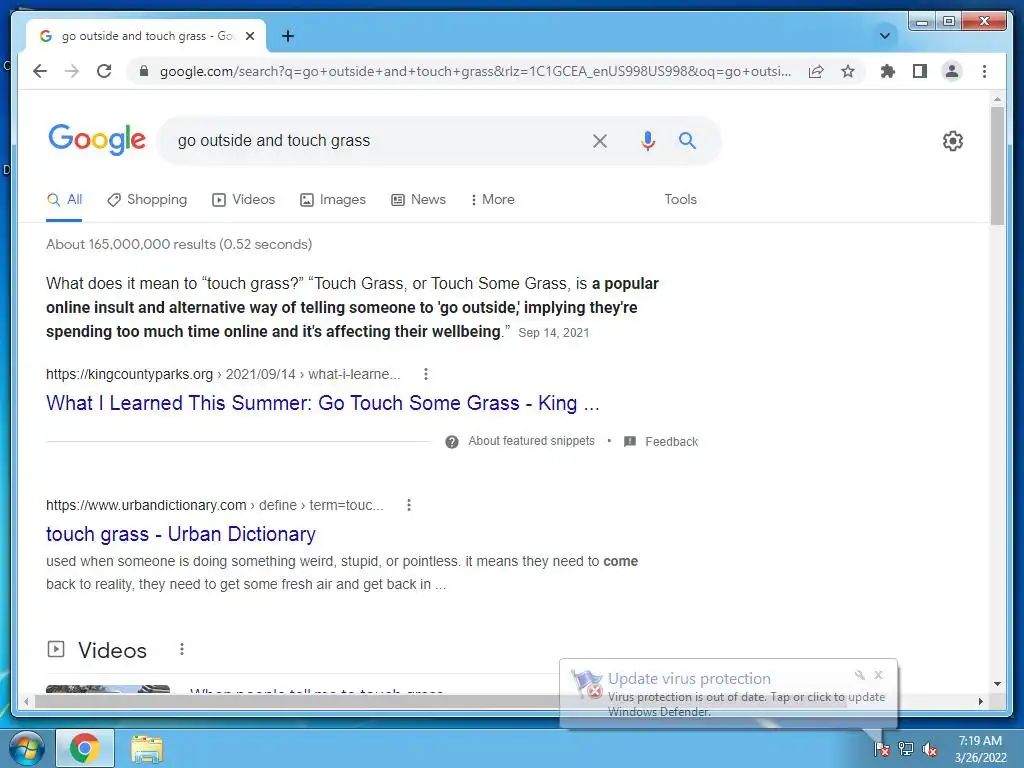The image size is (1024, 768).
Task: Switch to Videos results tab
Action: pyautogui.click(x=244, y=200)
